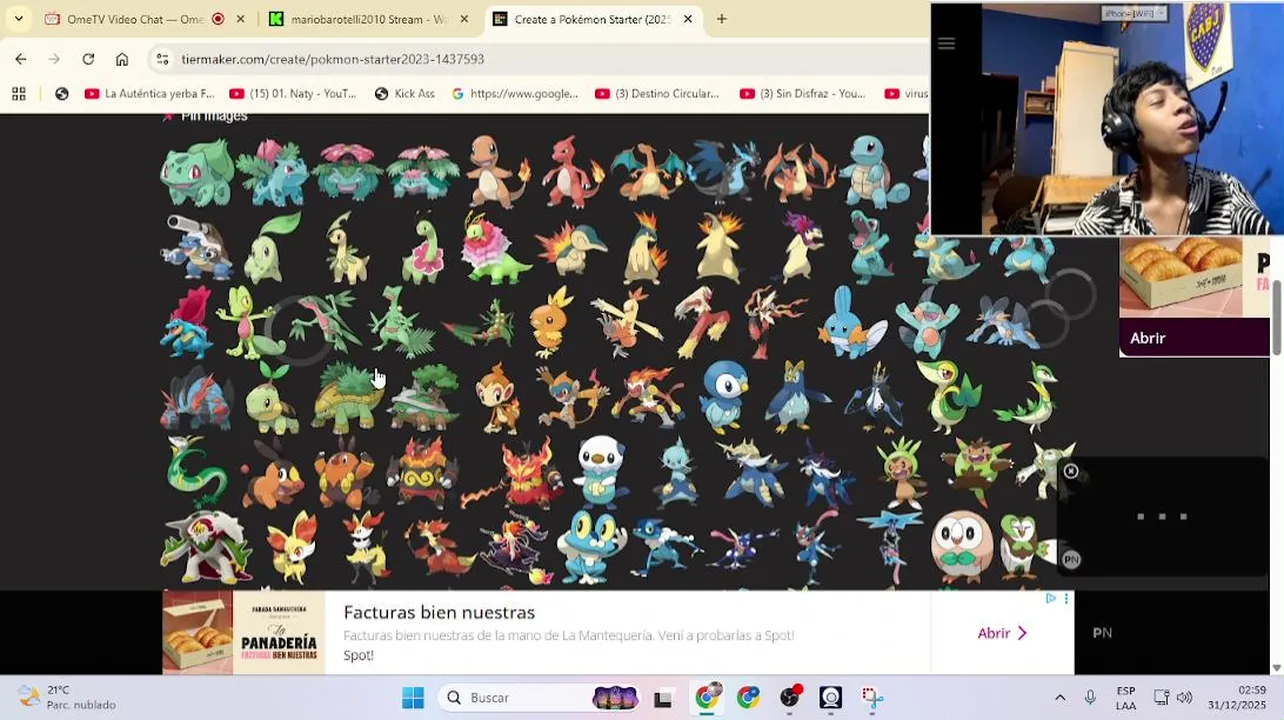The height and width of the screenshot is (720, 1284).
Task: Select the Chikorita image
Action: point(272,247)
